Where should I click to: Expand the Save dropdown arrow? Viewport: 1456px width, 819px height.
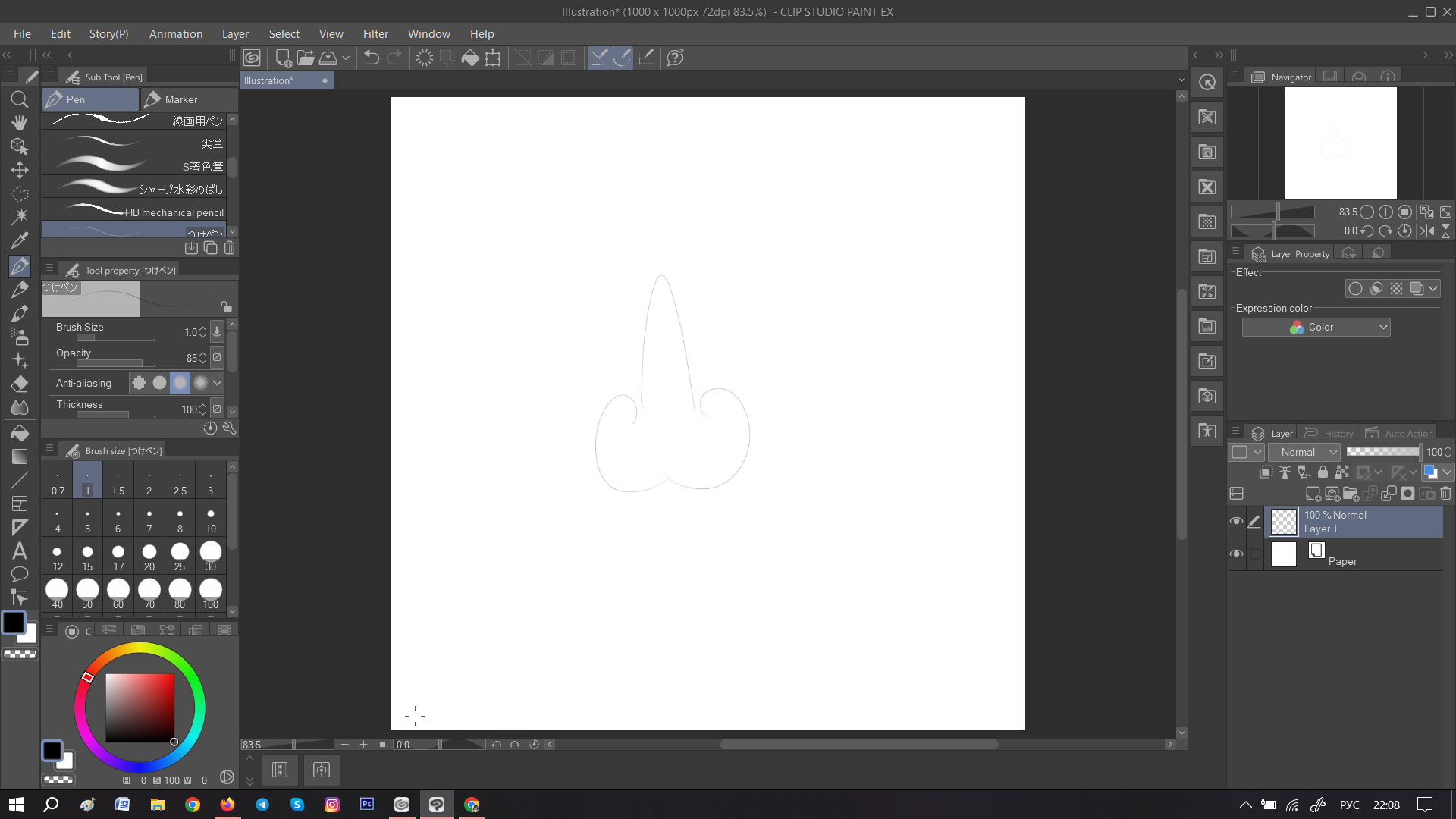coord(346,58)
